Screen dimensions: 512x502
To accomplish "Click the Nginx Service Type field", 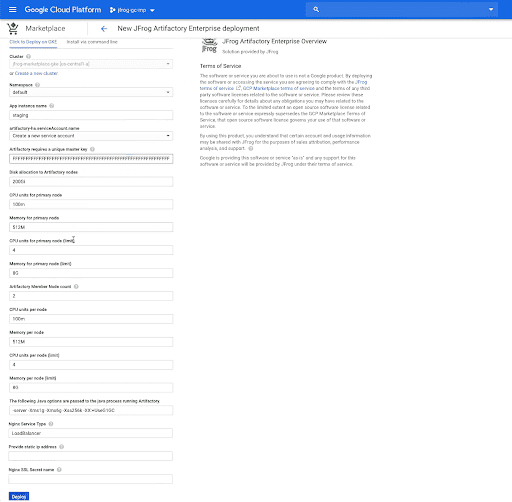I will 91,433.
